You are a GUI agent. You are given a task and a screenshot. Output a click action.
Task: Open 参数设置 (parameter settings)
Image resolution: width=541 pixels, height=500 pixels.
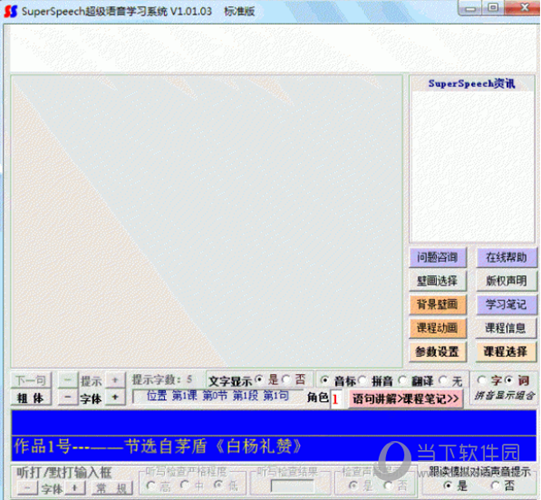point(438,352)
